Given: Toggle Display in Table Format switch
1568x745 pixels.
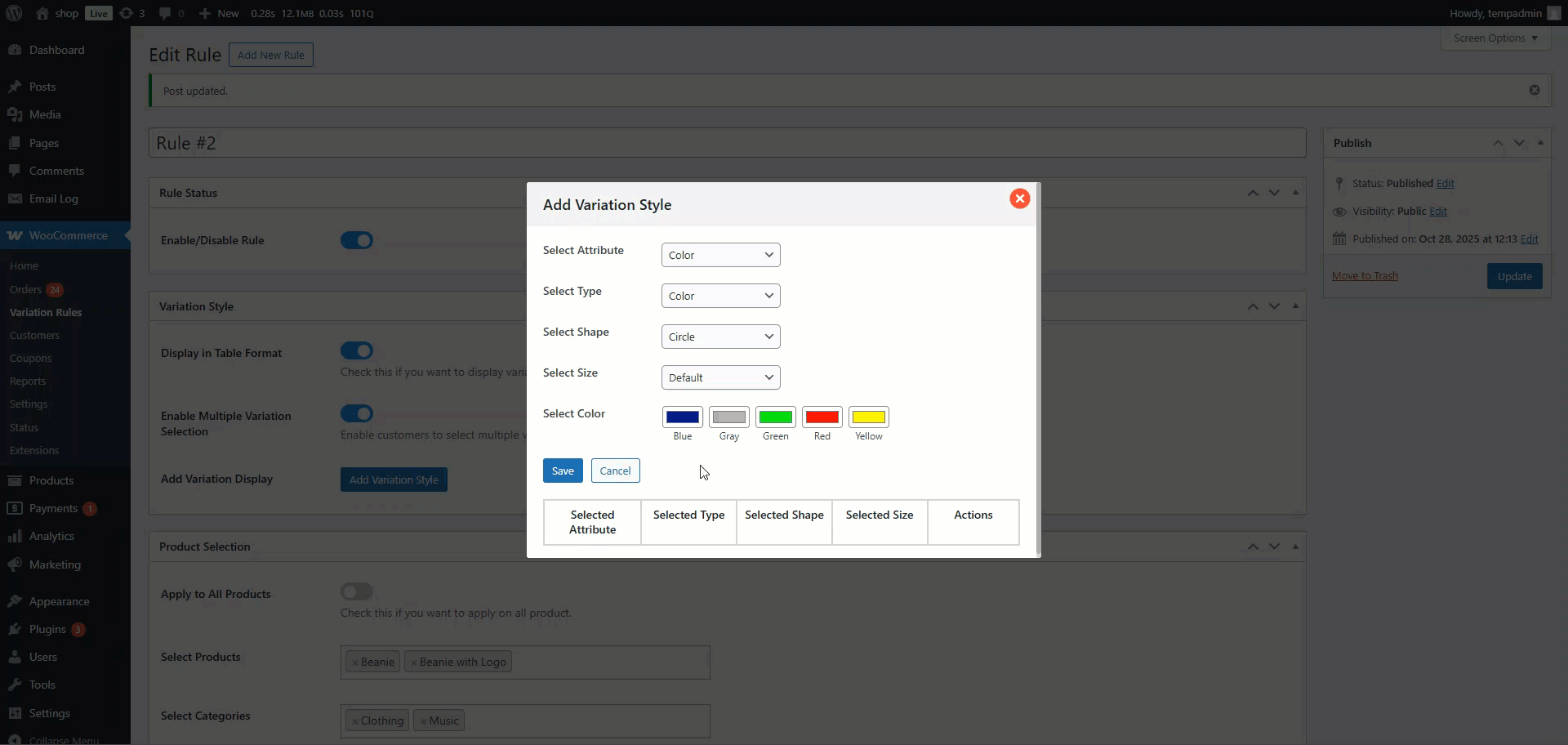Looking at the screenshot, I should click(357, 350).
